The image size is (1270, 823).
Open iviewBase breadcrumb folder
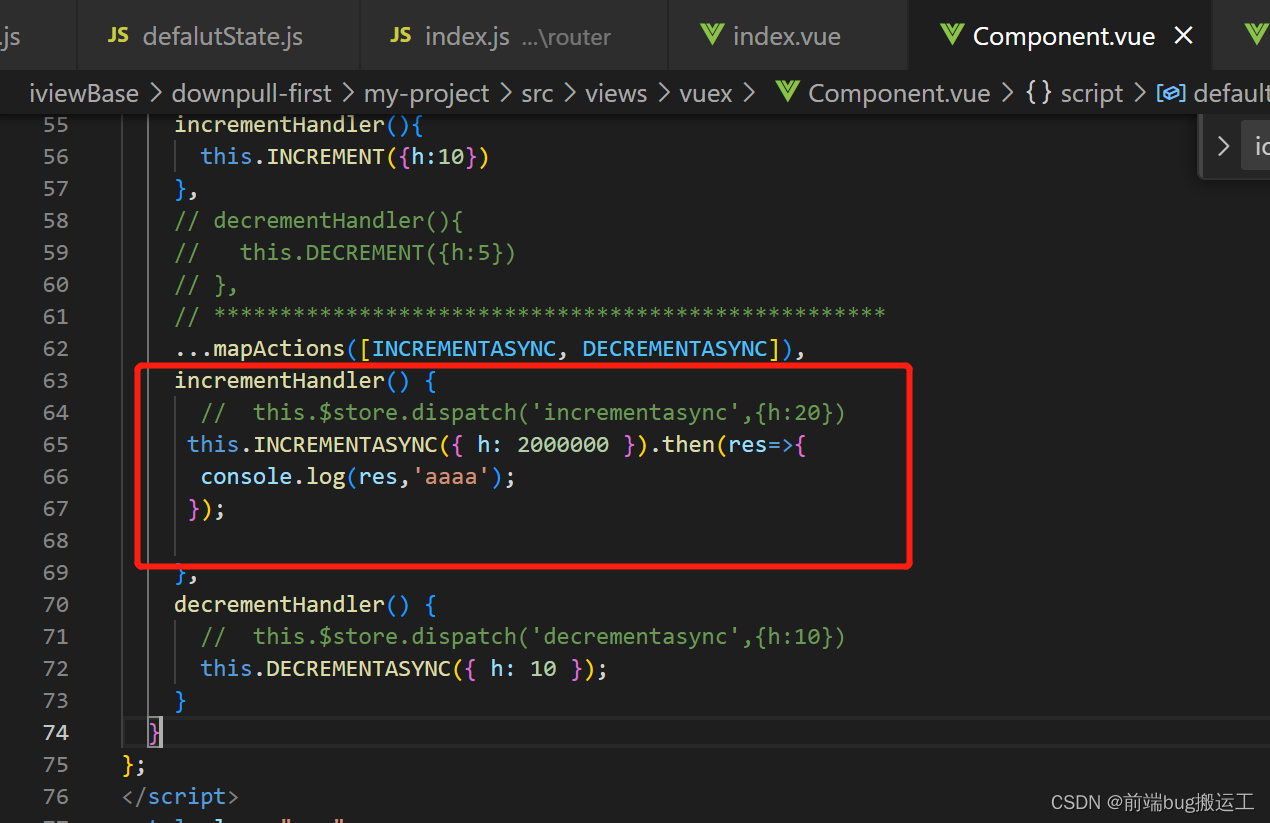84,94
